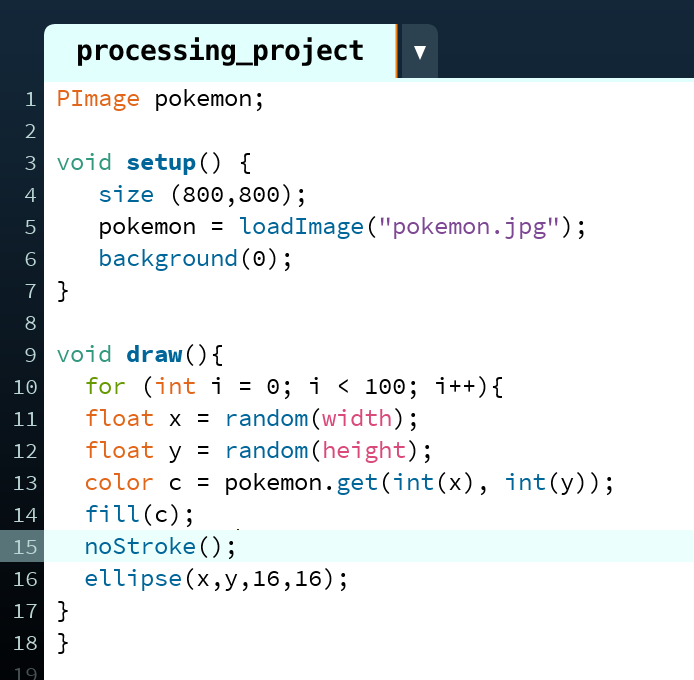Click the PImage type keyword

(x=98, y=99)
